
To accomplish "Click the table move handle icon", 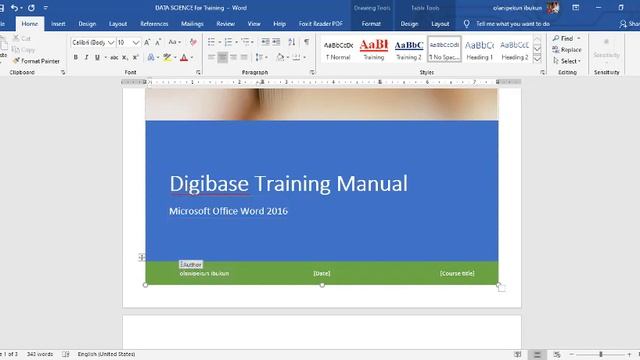I will (141, 257).
